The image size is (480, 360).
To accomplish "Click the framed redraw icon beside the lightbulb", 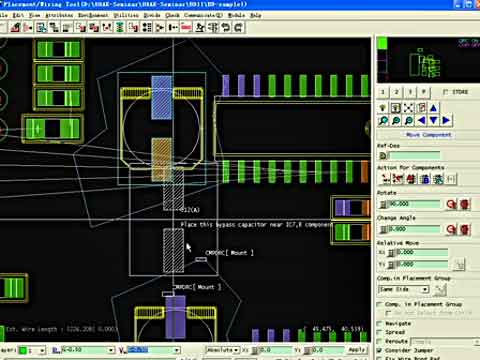I will click(x=395, y=108).
